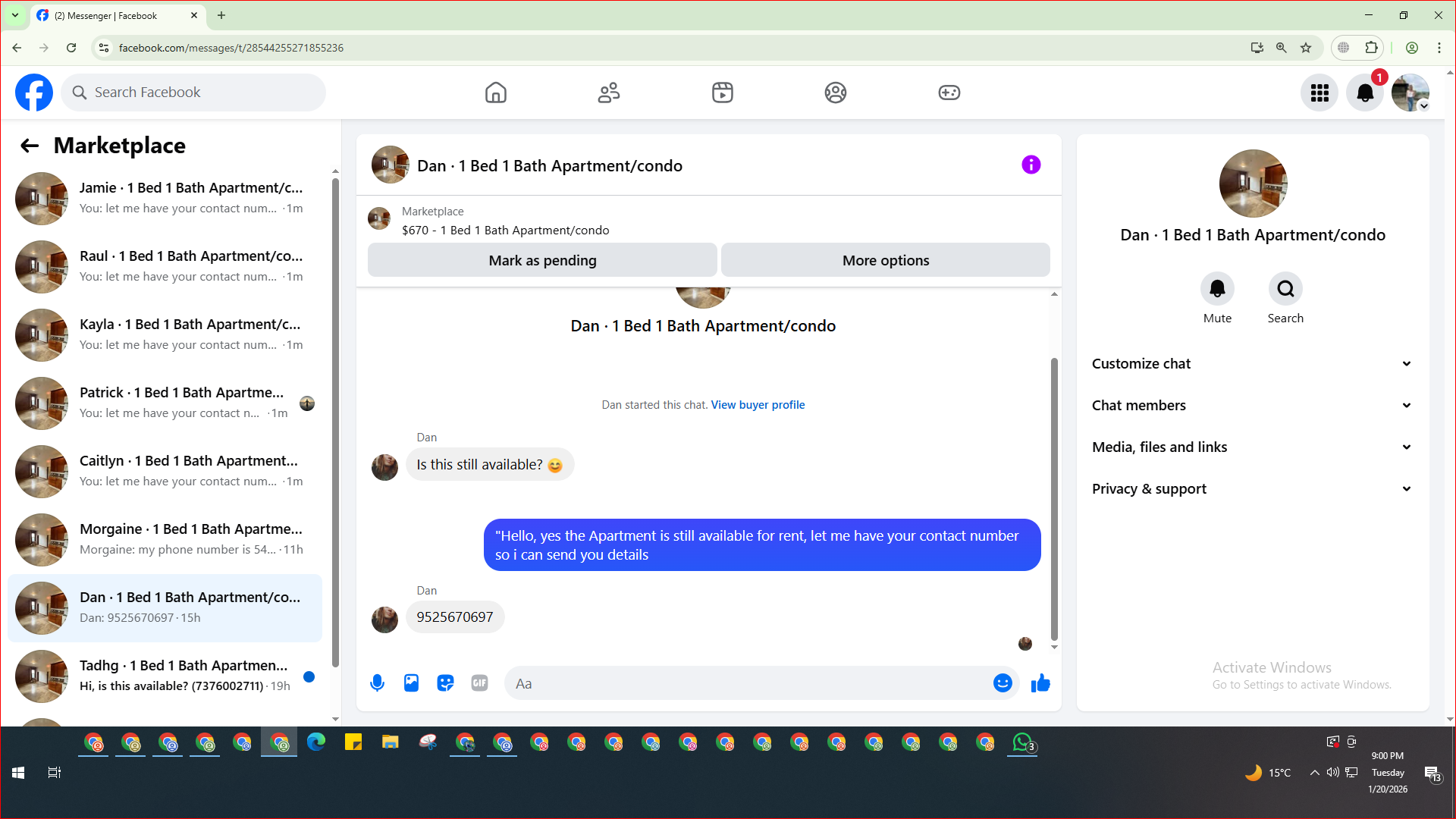Open Patrick's apartment conversation

coord(165,403)
